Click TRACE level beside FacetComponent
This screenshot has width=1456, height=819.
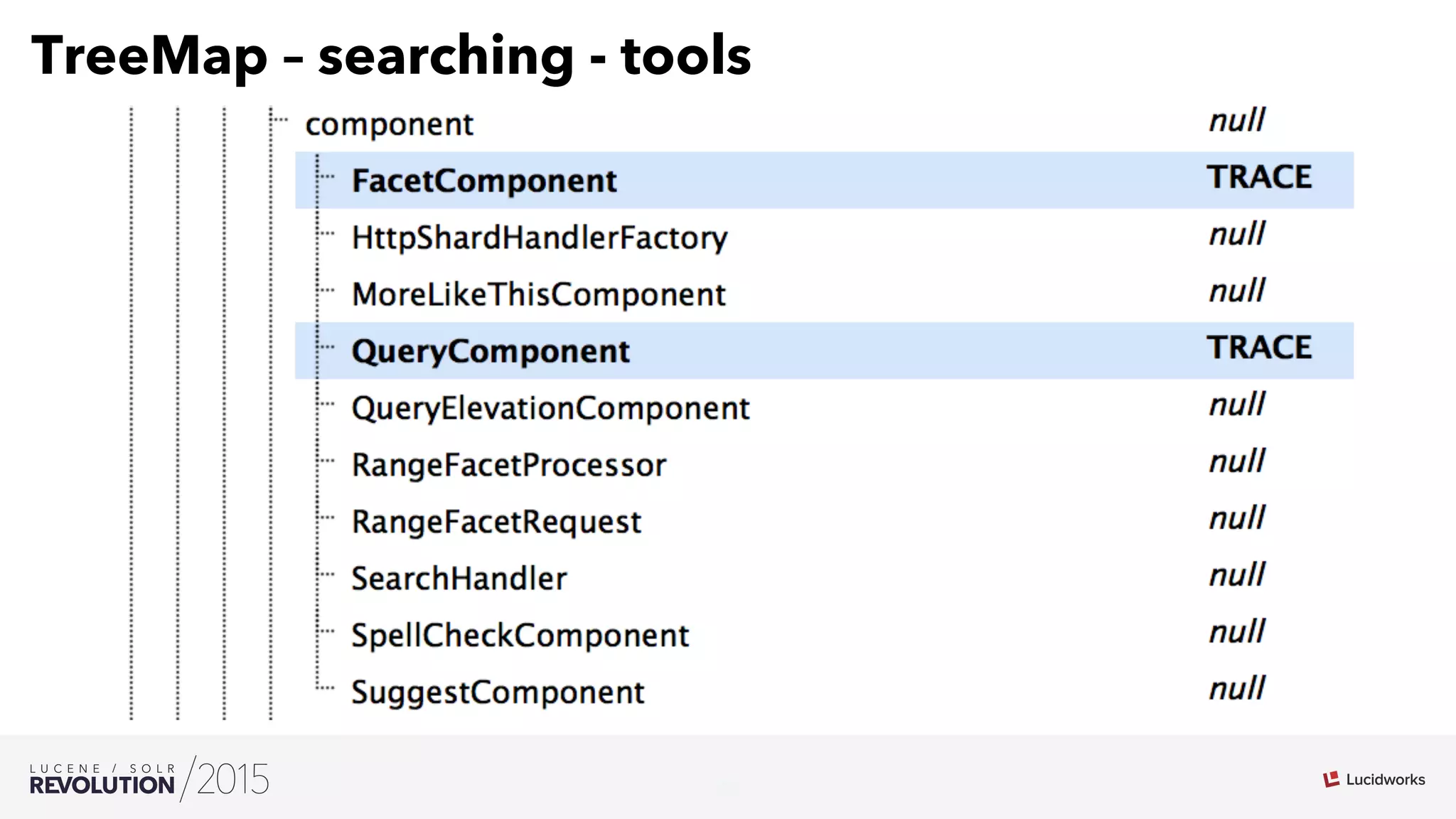pyautogui.click(x=1259, y=177)
